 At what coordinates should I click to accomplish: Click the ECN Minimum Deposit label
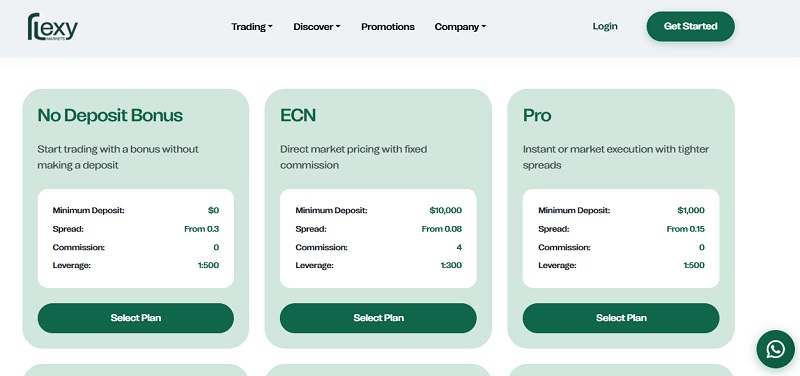click(331, 210)
